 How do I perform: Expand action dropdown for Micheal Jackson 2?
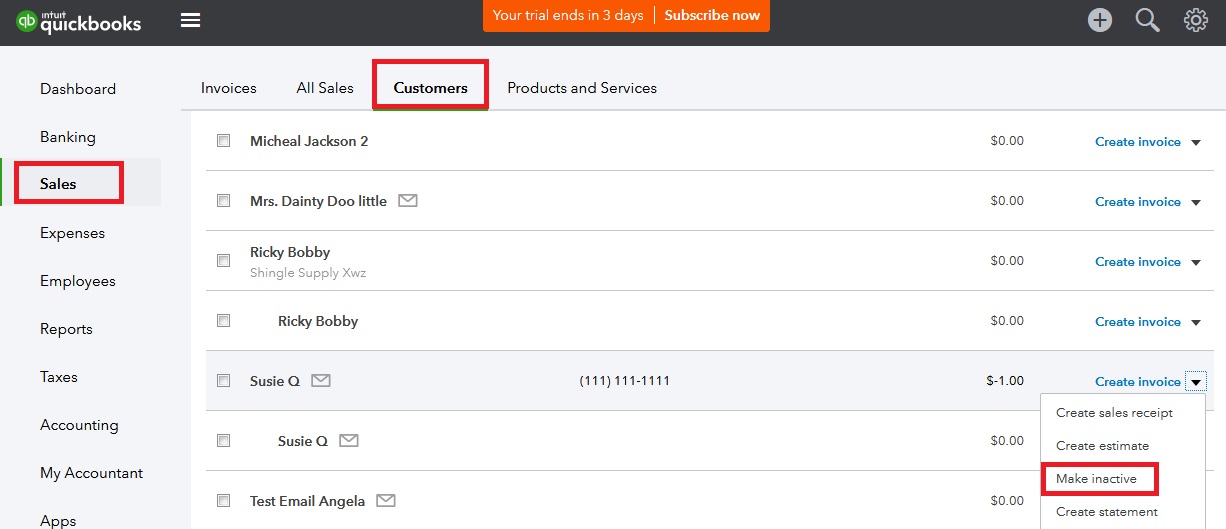[1196, 142]
